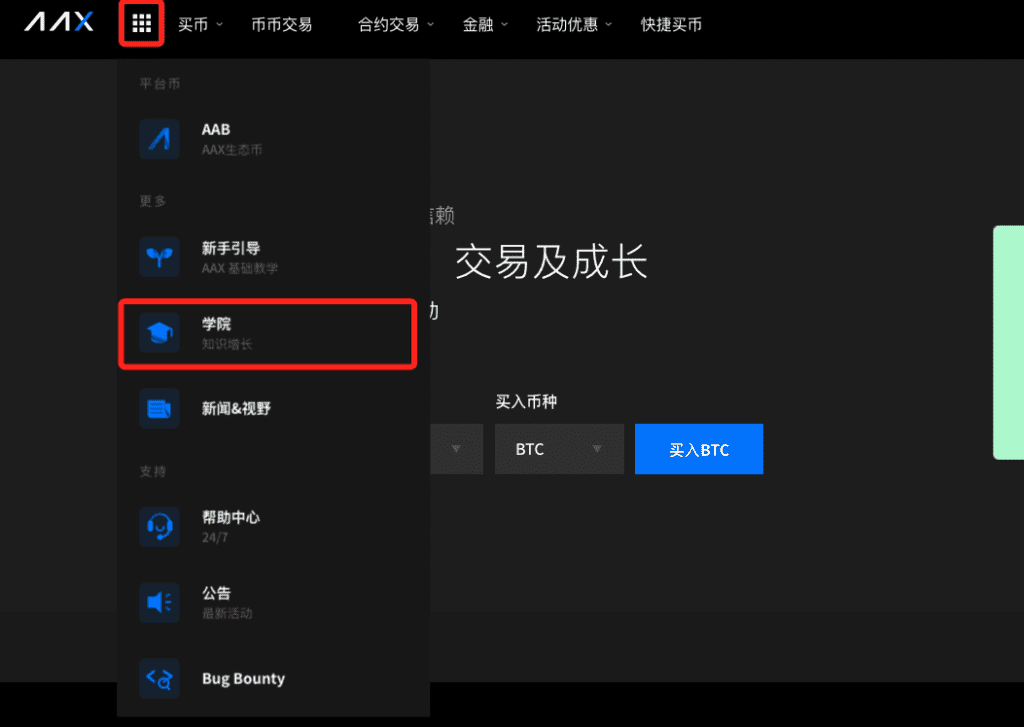This screenshot has width=1024, height=727.
Task: Click the 帮助中心 headset icon
Action: point(160,526)
